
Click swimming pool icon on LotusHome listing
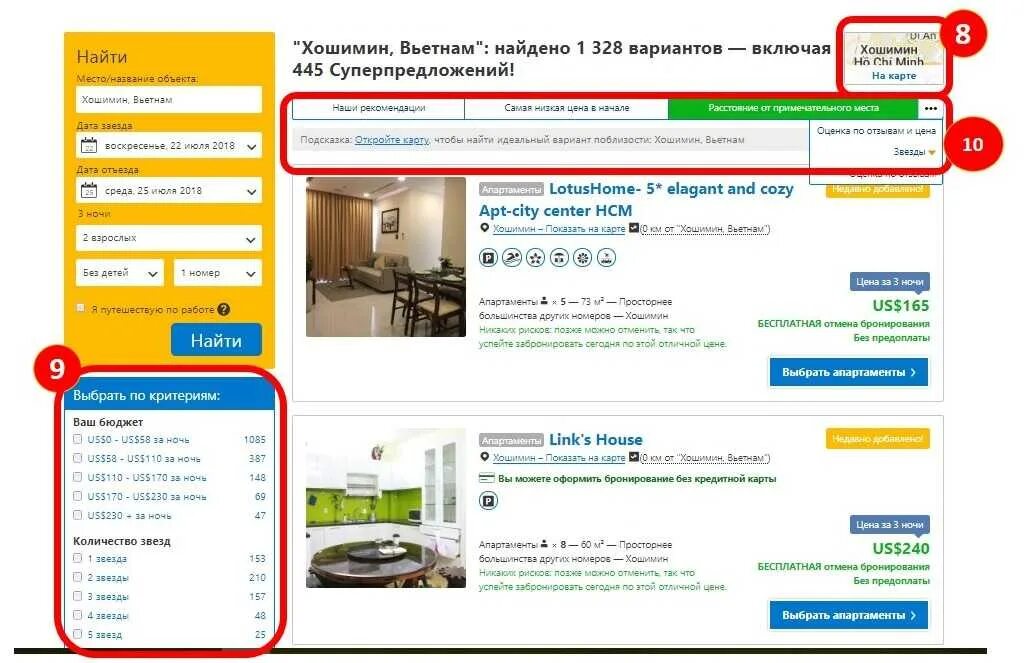coord(512,258)
